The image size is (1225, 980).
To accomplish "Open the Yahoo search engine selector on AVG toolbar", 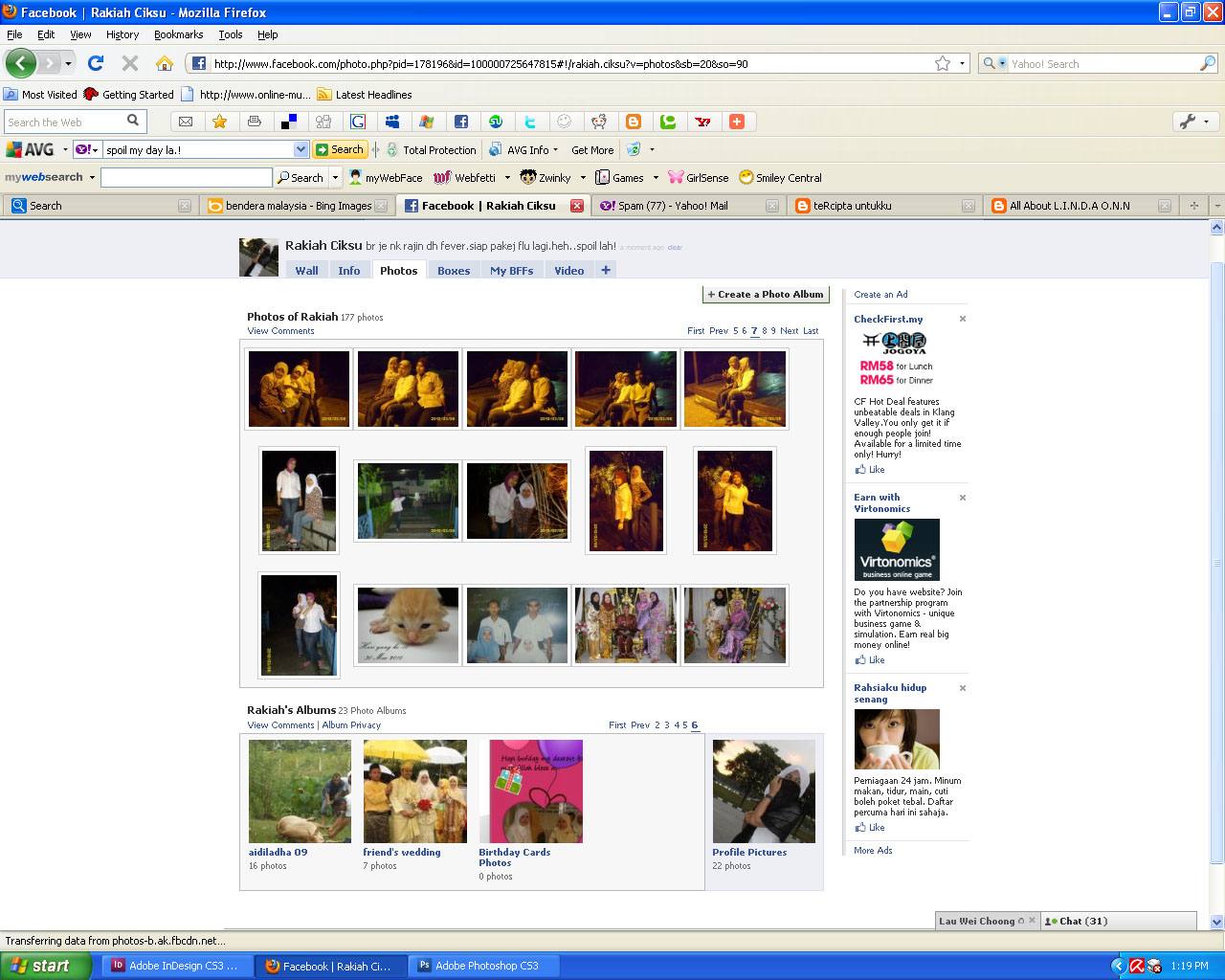I will (87, 149).
